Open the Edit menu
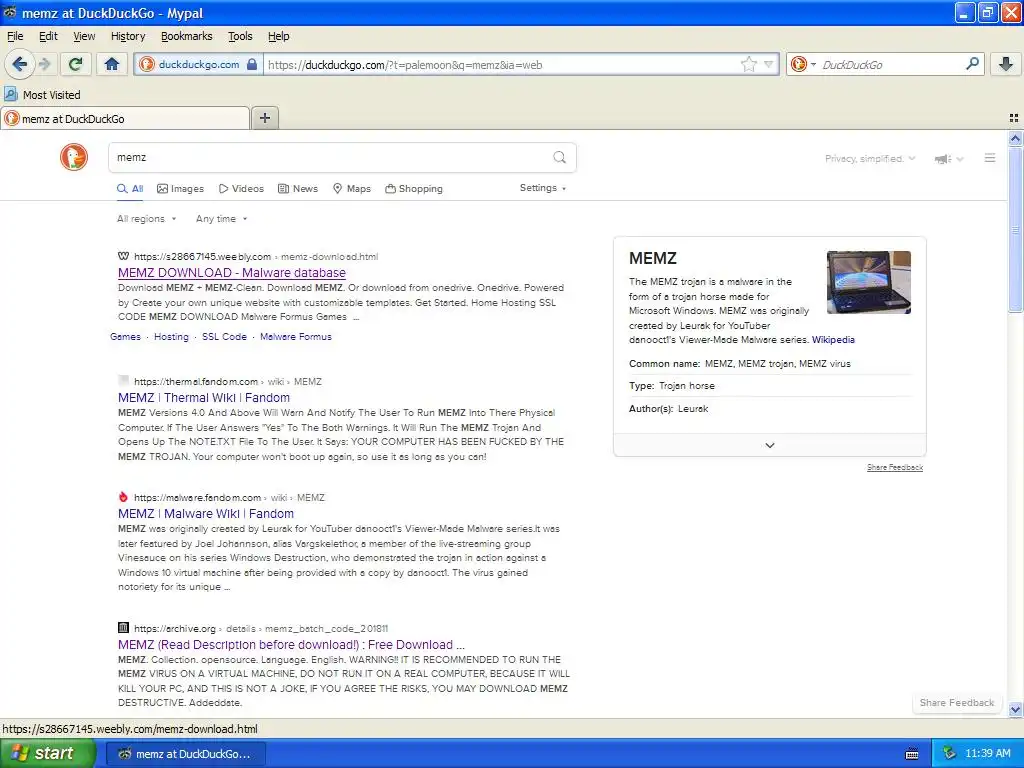 [x=48, y=36]
